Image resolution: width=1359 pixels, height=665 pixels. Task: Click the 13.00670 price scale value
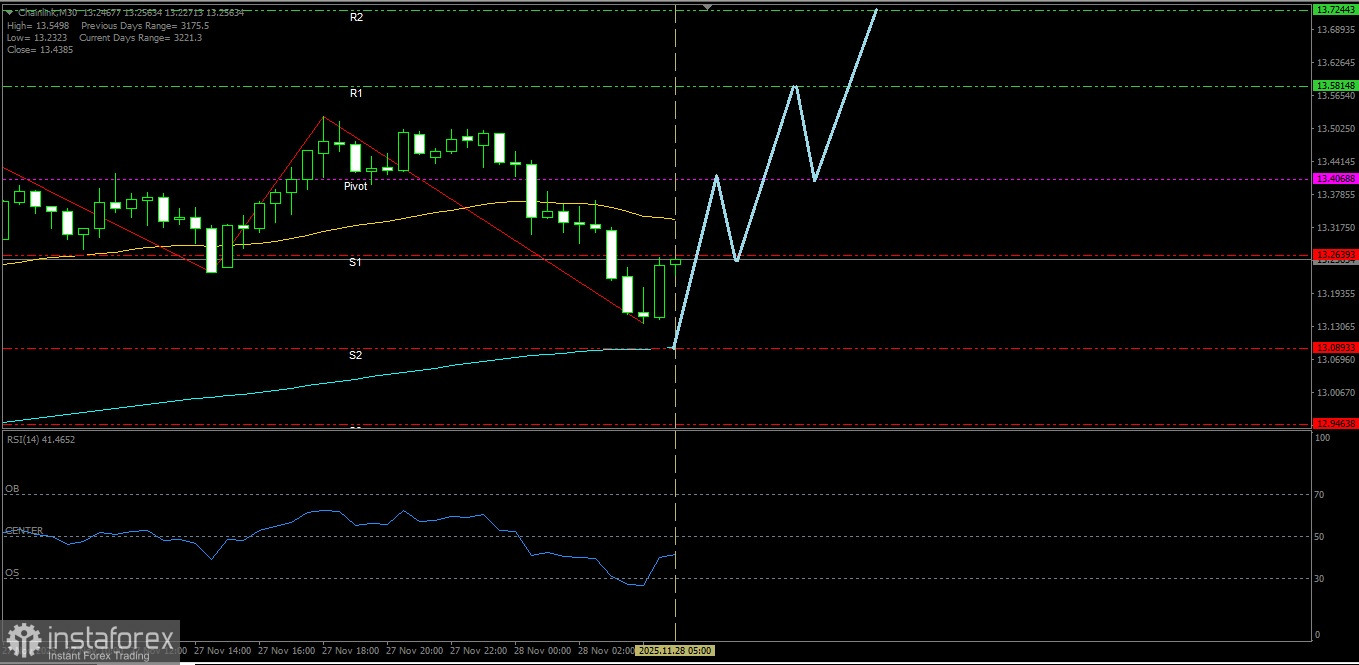1335,393
